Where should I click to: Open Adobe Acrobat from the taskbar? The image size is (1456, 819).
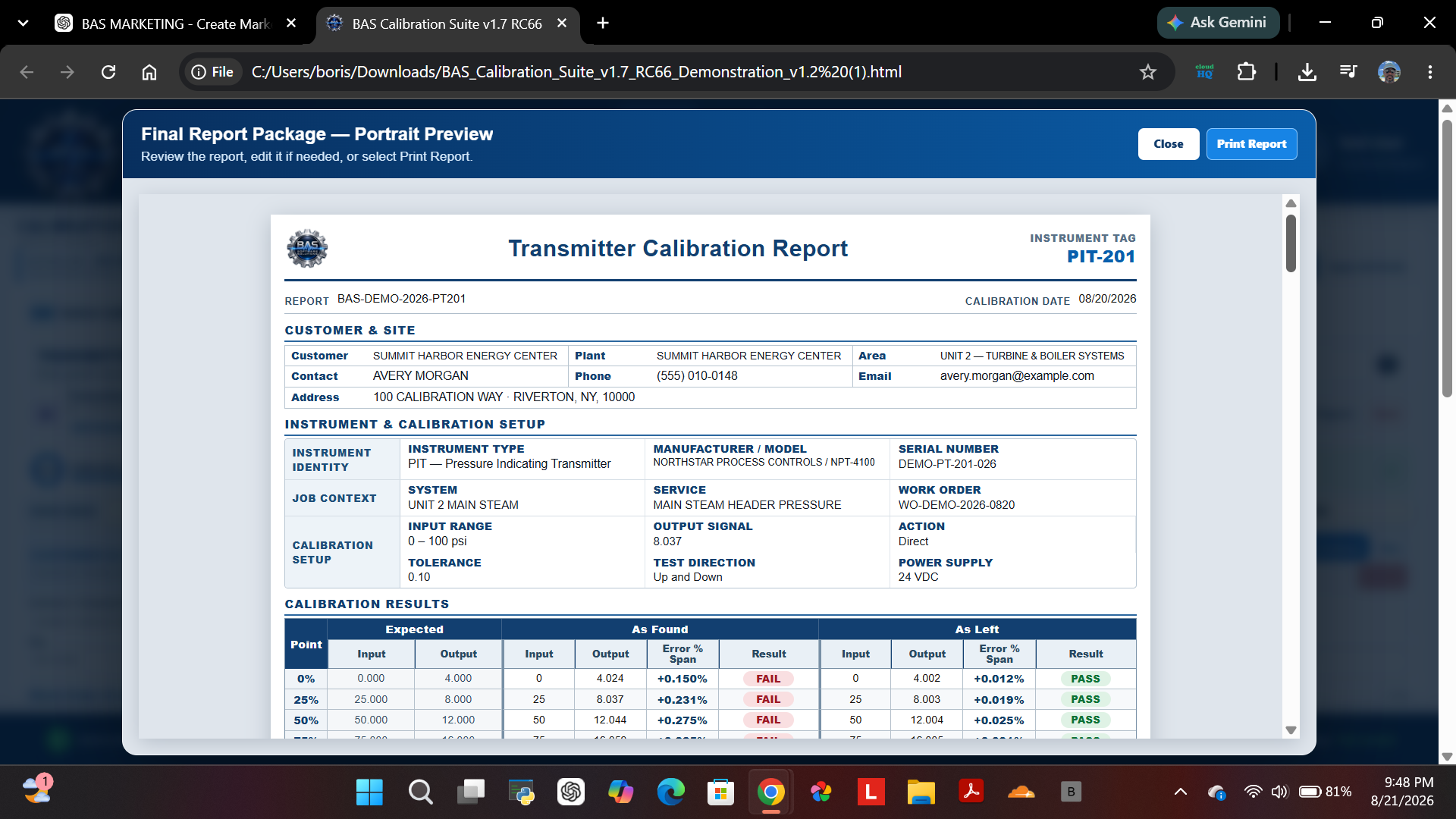pyautogui.click(x=971, y=792)
